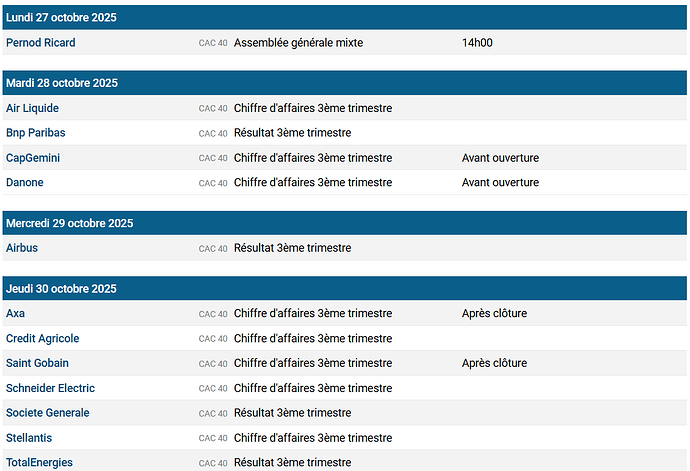Click Danone's 'Chiffre d'affaires 3ème trimestre'

tap(313, 183)
